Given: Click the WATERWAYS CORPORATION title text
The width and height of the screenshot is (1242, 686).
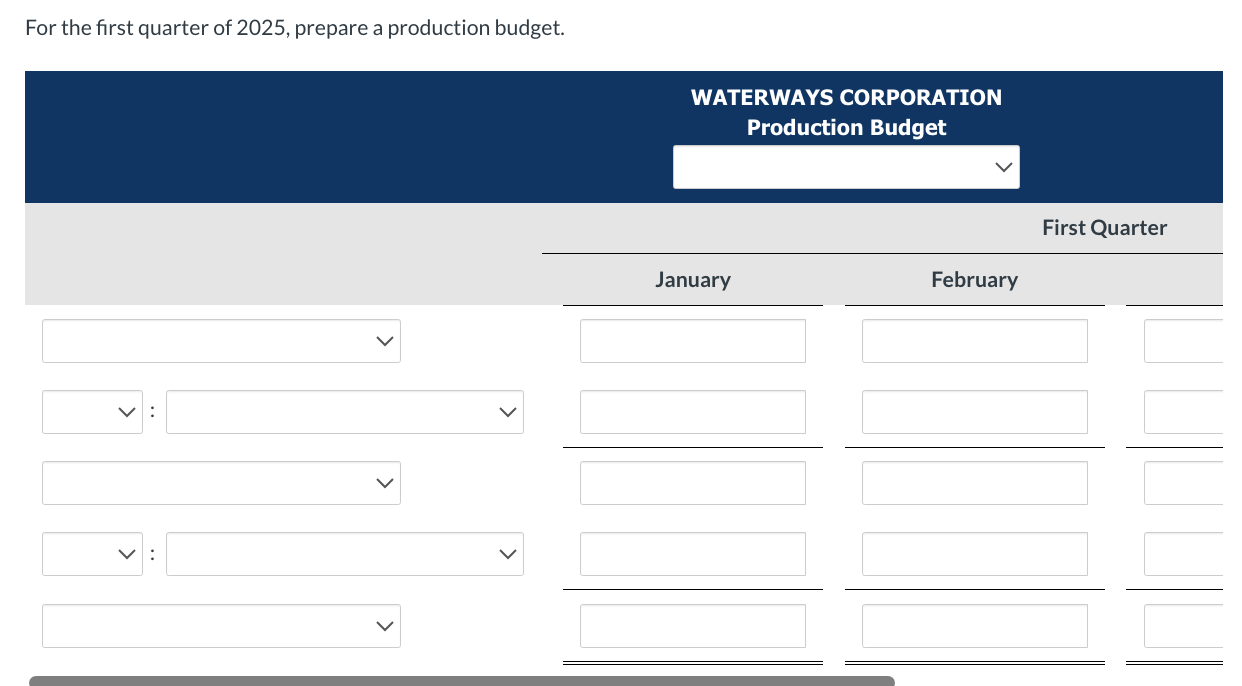Looking at the screenshot, I should pyautogui.click(x=846, y=97).
